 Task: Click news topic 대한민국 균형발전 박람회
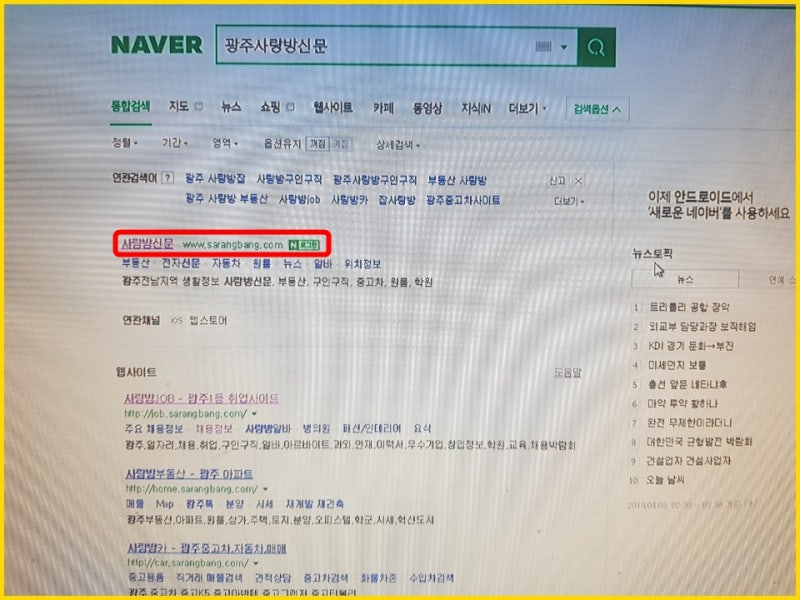(700, 442)
